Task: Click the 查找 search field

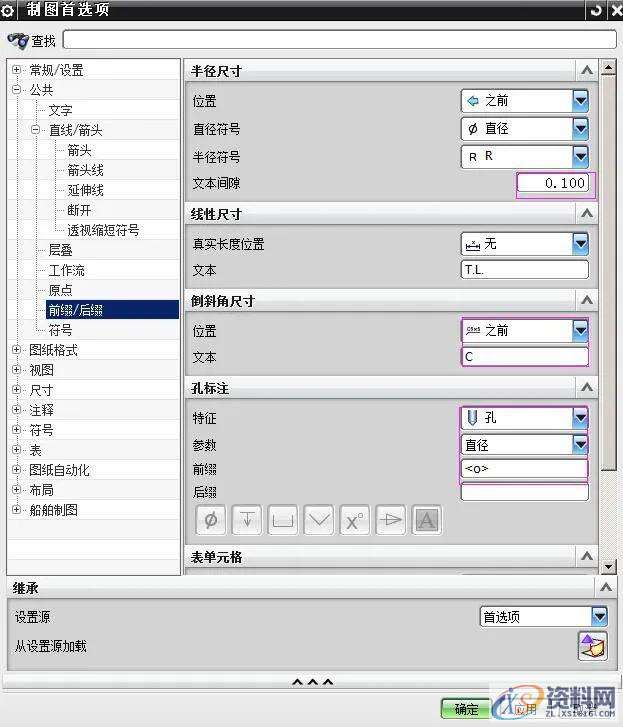Action: (339, 39)
